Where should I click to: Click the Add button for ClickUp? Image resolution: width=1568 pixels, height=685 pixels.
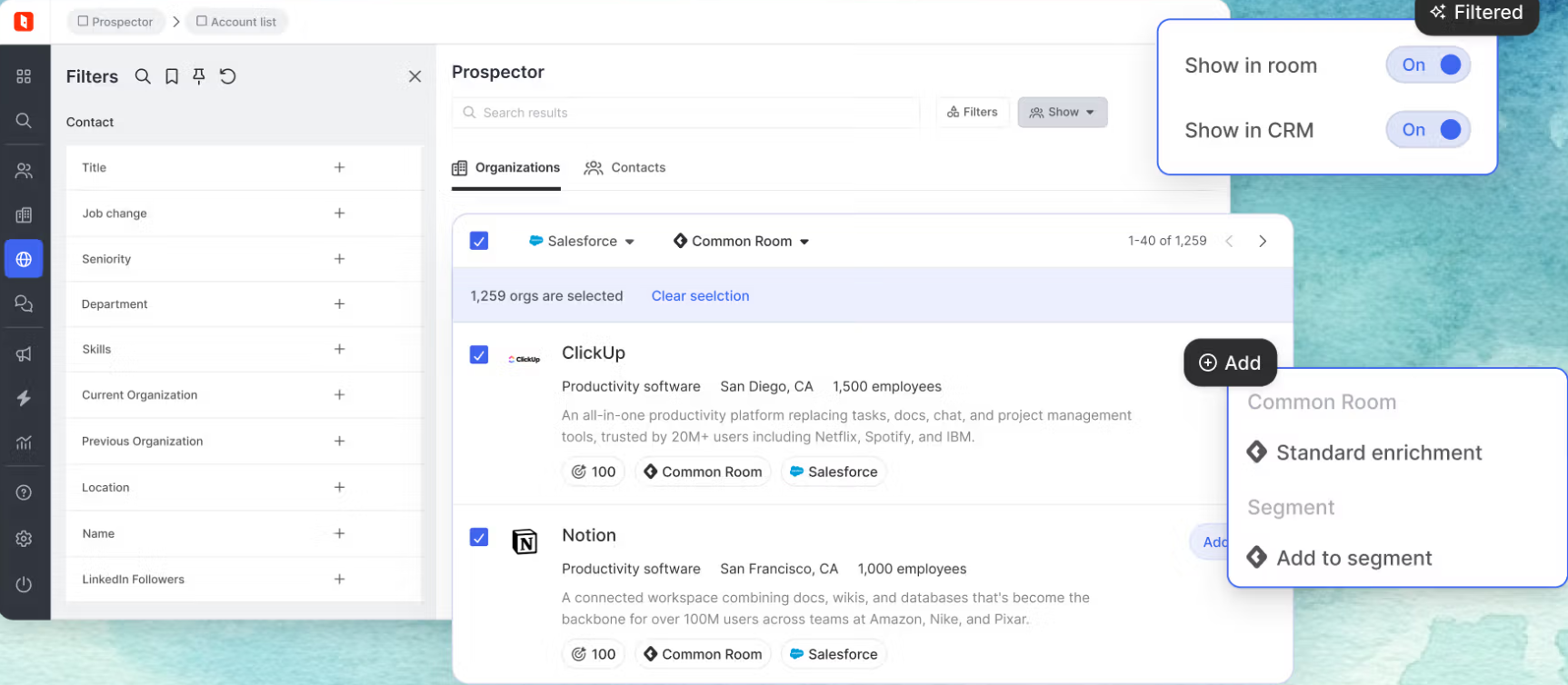1230,362
